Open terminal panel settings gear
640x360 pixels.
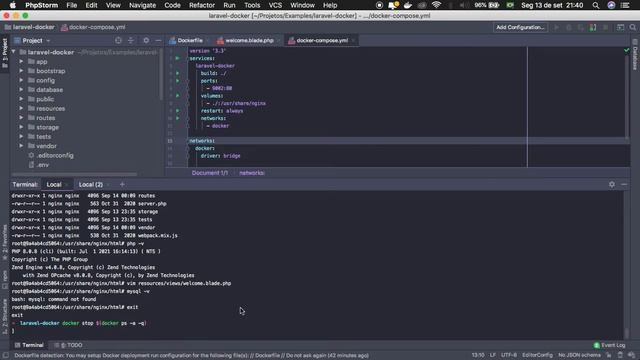tap(611, 184)
